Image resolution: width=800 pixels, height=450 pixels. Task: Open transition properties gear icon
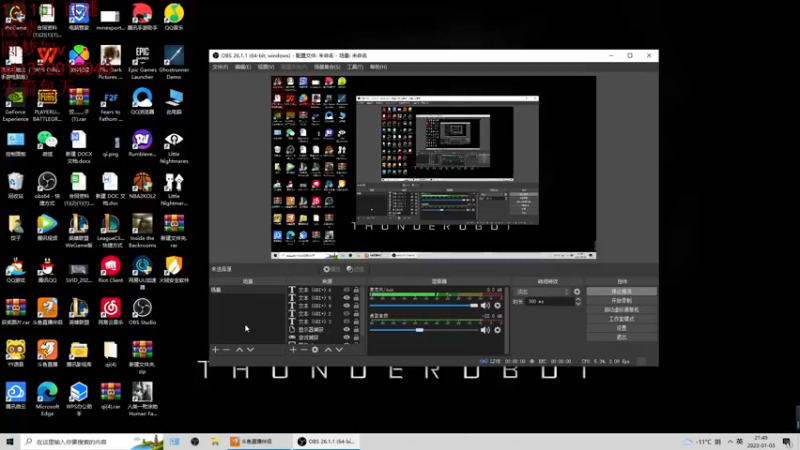(x=577, y=292)
